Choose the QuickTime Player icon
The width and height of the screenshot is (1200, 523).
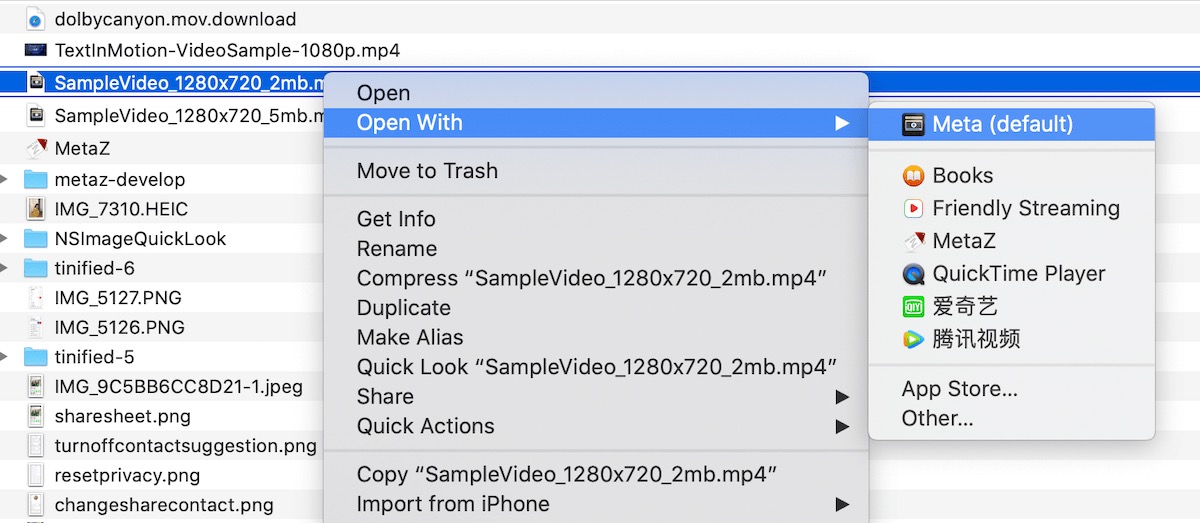pos(913,274)
